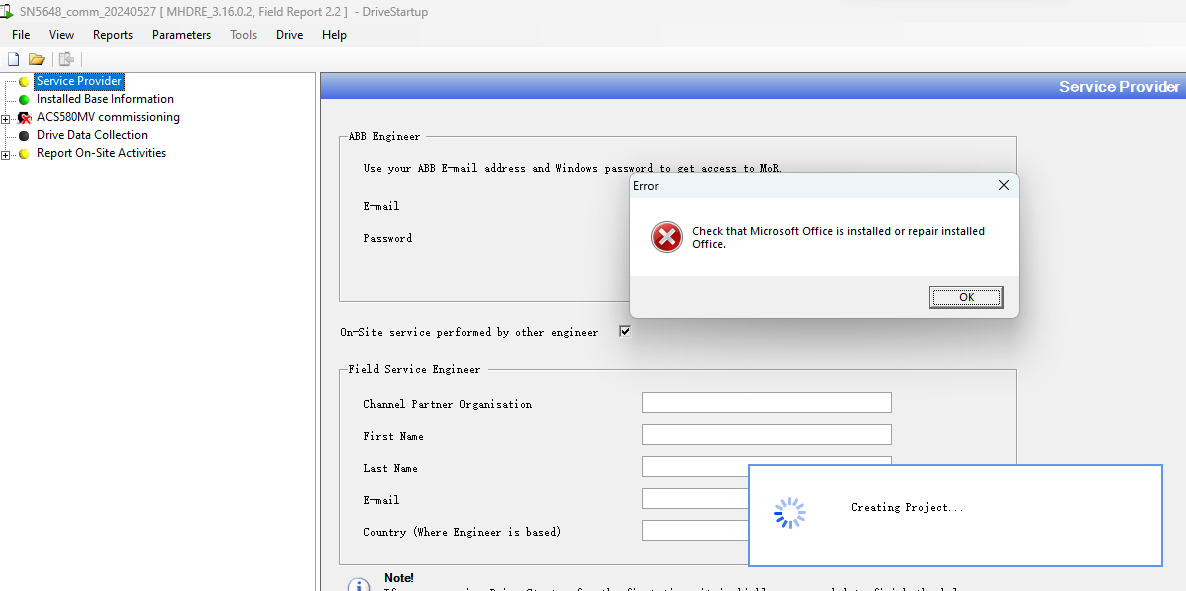Expand the Report On-Site Activities node

tap(5, 153)
